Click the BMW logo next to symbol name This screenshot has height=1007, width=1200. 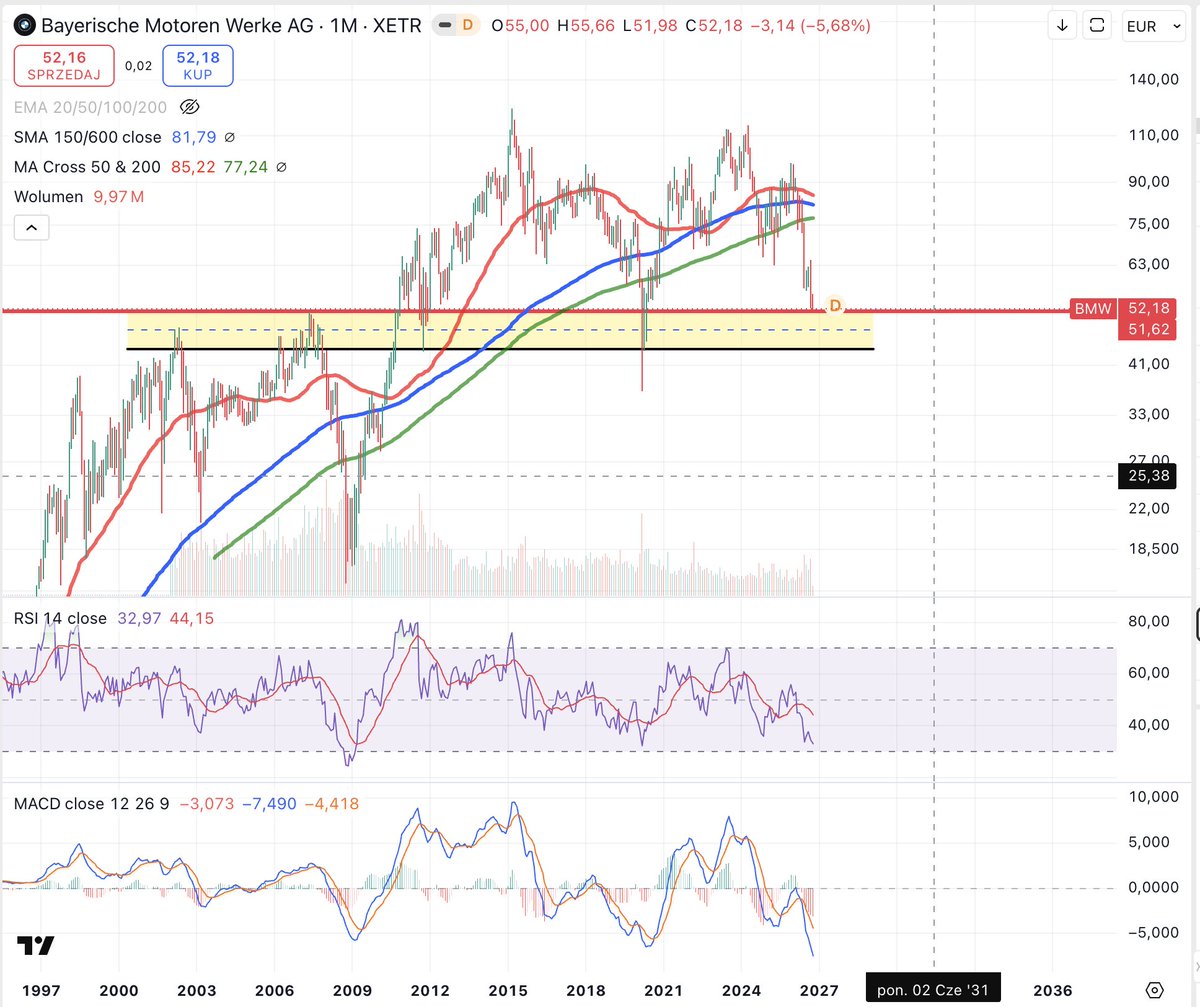tap(26, 25)
